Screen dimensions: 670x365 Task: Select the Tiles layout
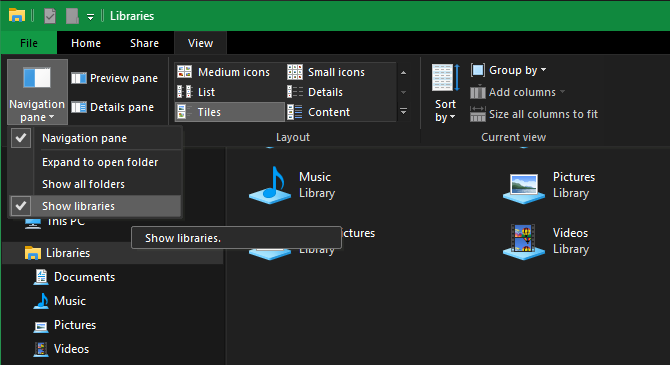230,112
